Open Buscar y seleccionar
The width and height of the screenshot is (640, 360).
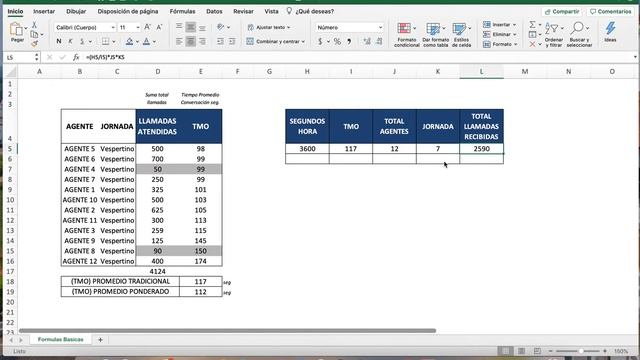[x=579, y=35]
